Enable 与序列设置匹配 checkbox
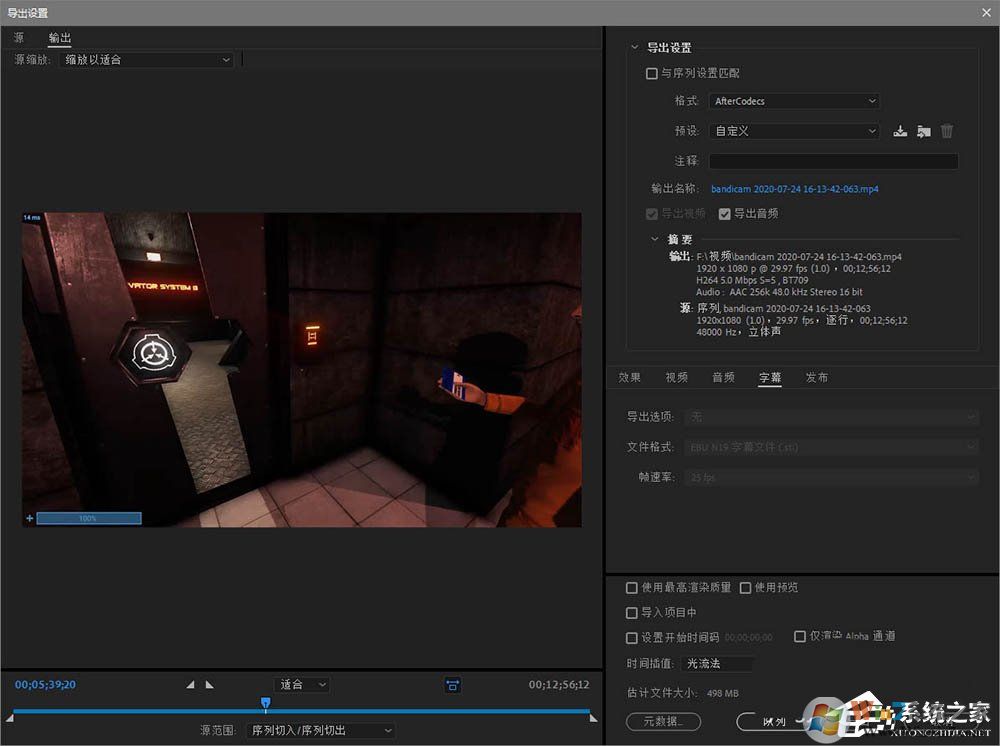The height and width of the screenshot is (746, 1000). tap(651, 73)
